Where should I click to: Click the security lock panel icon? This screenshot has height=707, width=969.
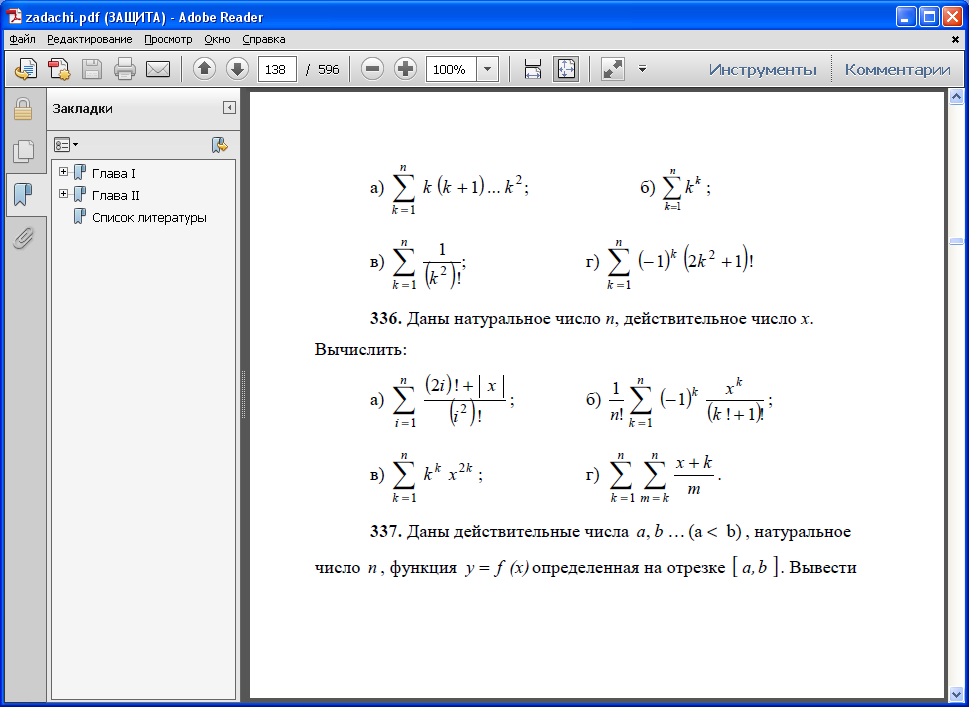(23, 109)
